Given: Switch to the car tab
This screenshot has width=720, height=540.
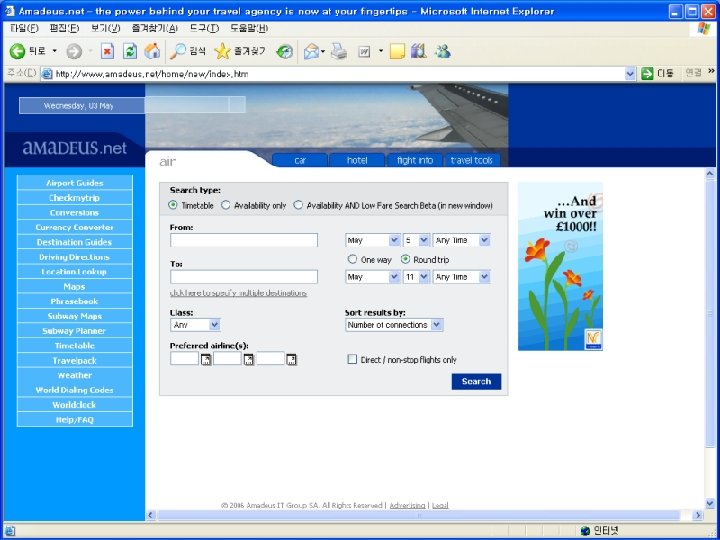Looking at the screenshot, I should point(300,160).
